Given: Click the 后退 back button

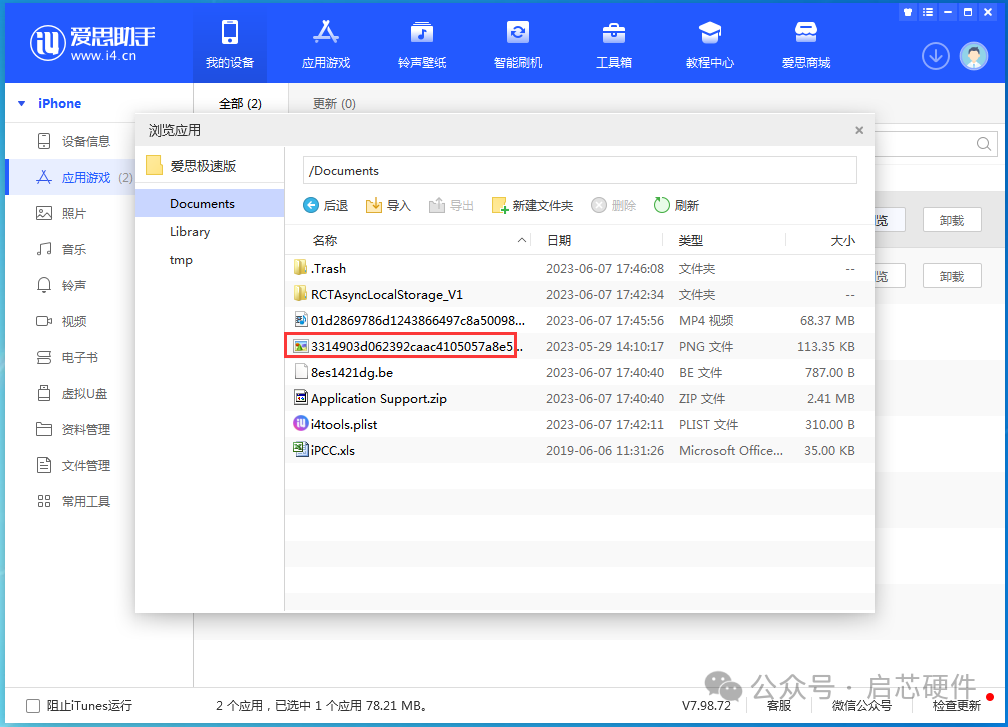Looking at the screenshot, I should pos(325,205).
